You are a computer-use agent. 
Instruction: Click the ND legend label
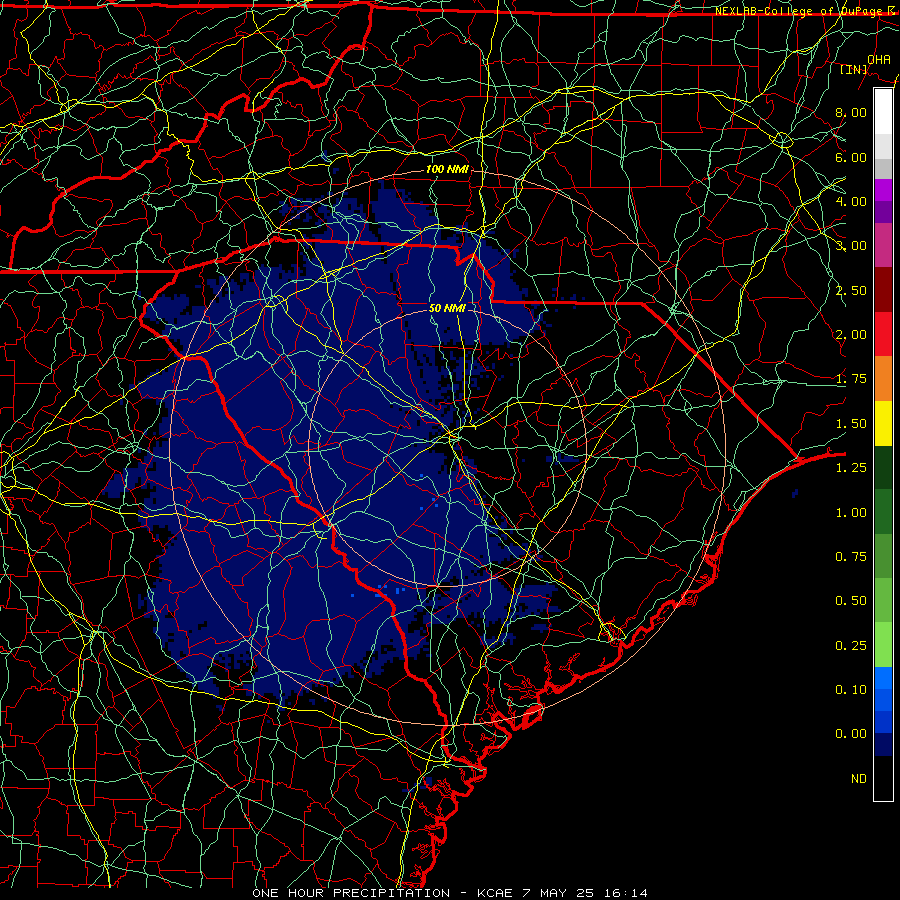[x=859, y=779]
